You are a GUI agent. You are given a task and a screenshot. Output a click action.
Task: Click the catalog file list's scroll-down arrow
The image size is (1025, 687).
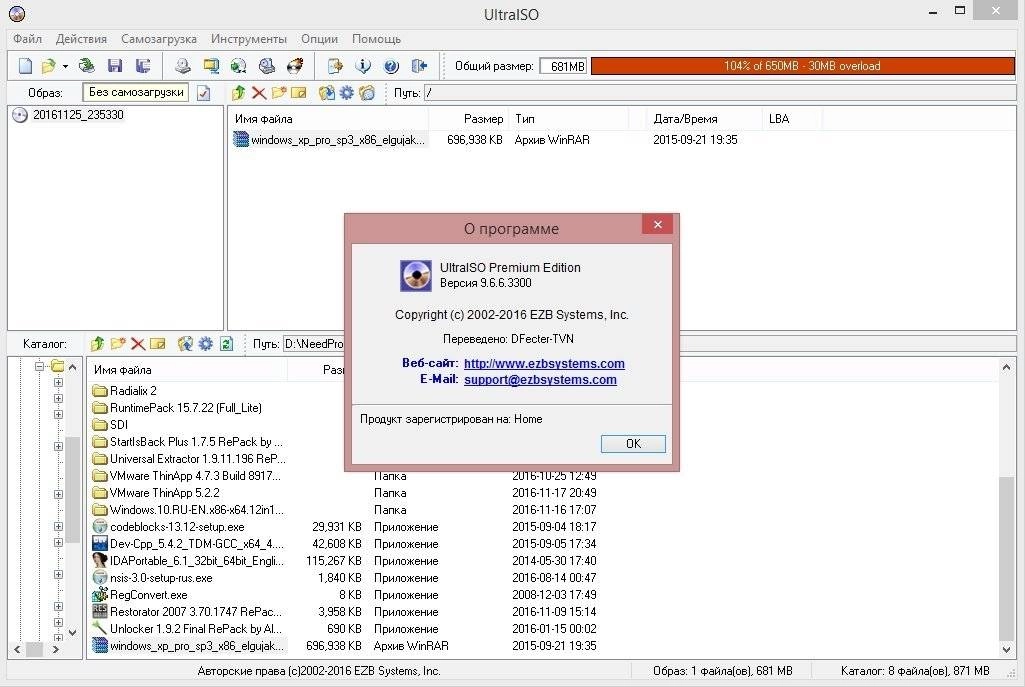coord(1007,650)
